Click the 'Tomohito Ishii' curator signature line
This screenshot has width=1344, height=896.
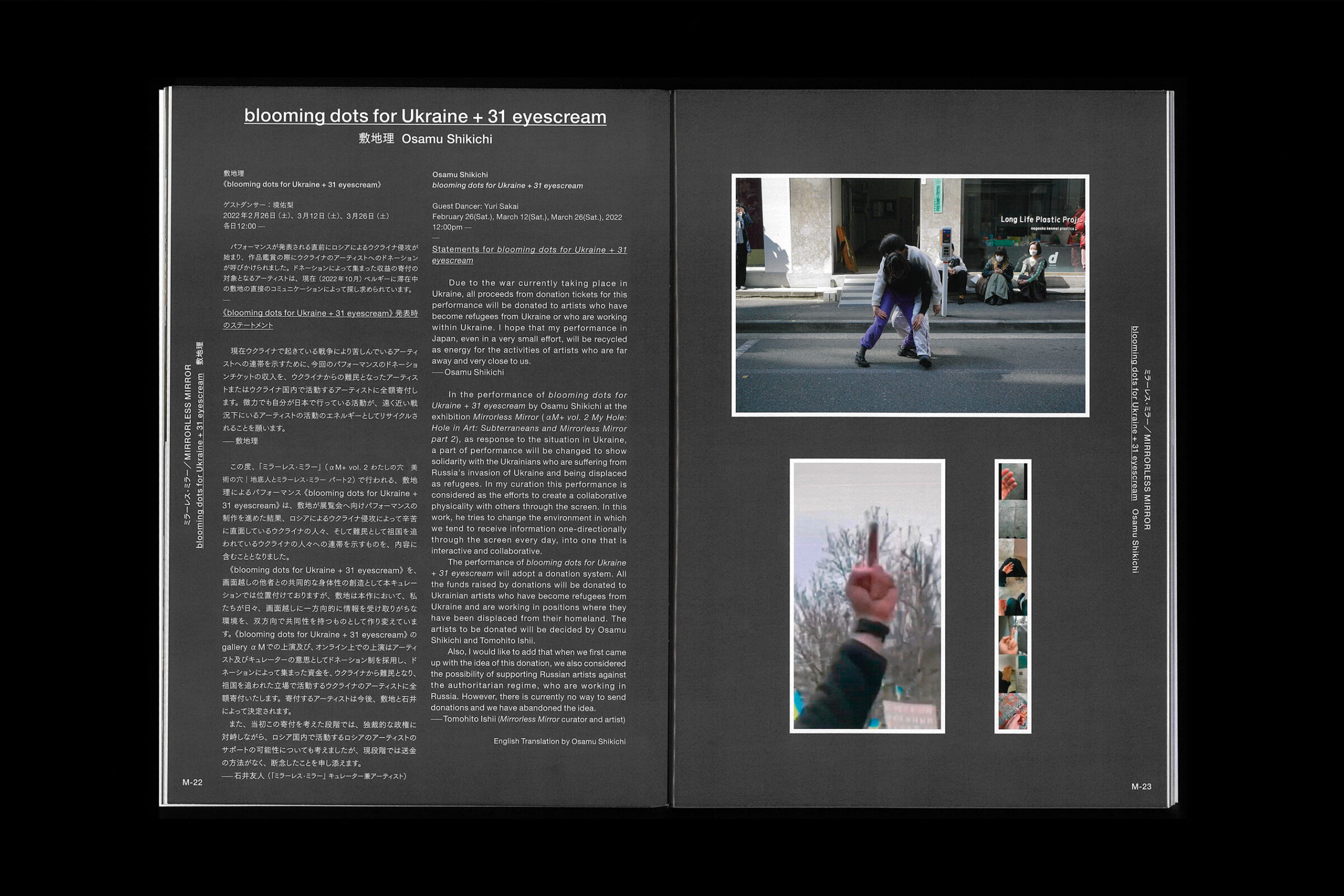[528, 719]
